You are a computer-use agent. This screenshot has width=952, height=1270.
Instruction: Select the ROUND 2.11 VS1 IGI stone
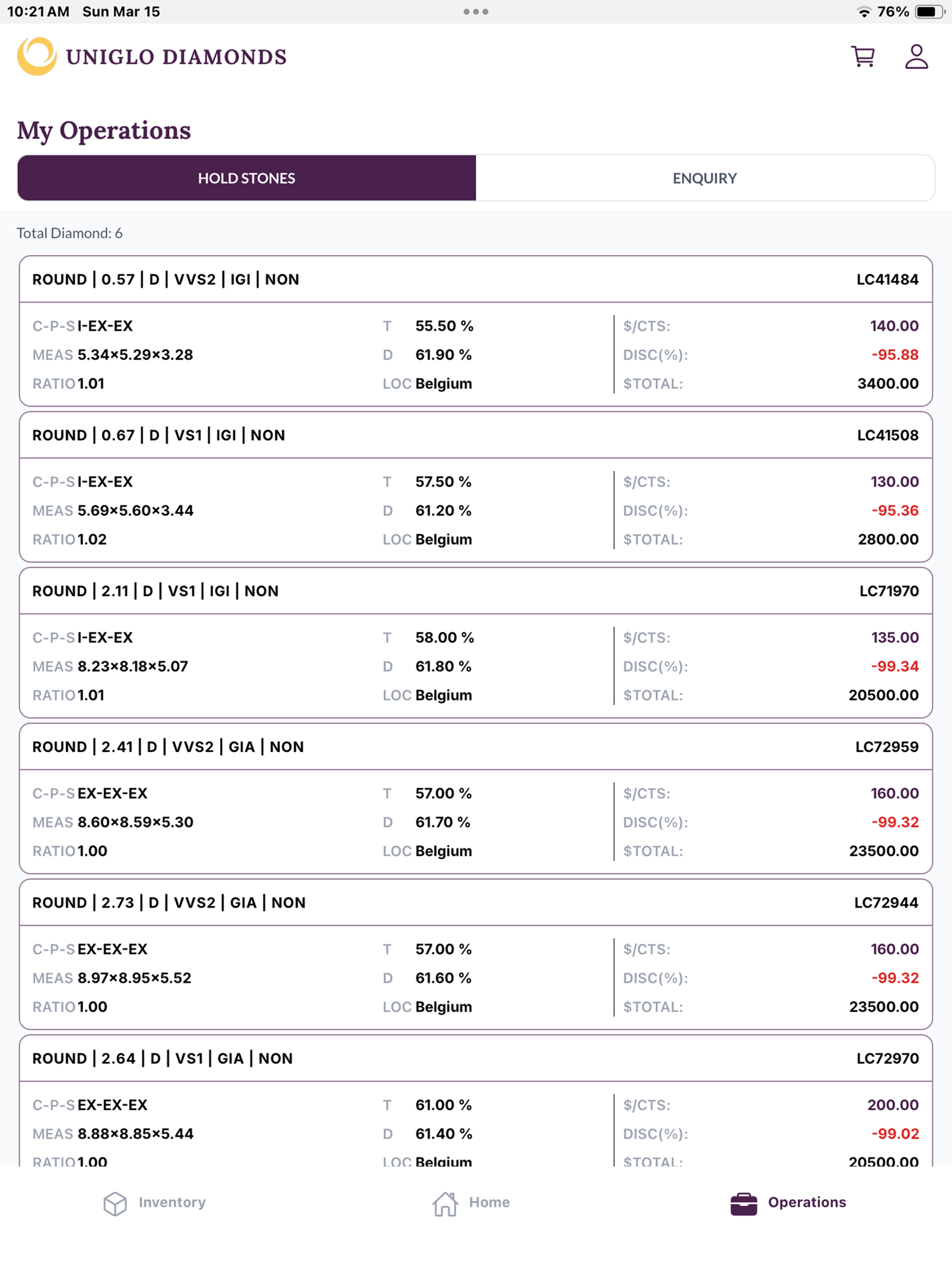tap(476, 591)
